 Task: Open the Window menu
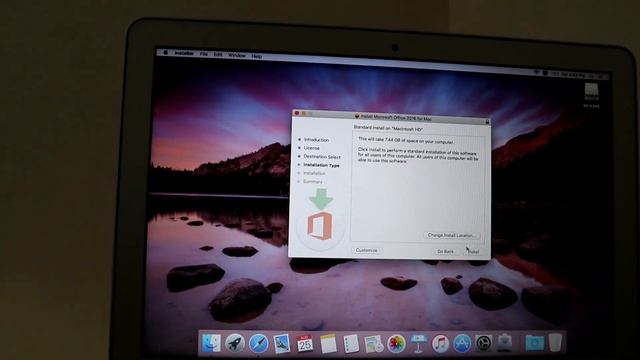[237, 55]
